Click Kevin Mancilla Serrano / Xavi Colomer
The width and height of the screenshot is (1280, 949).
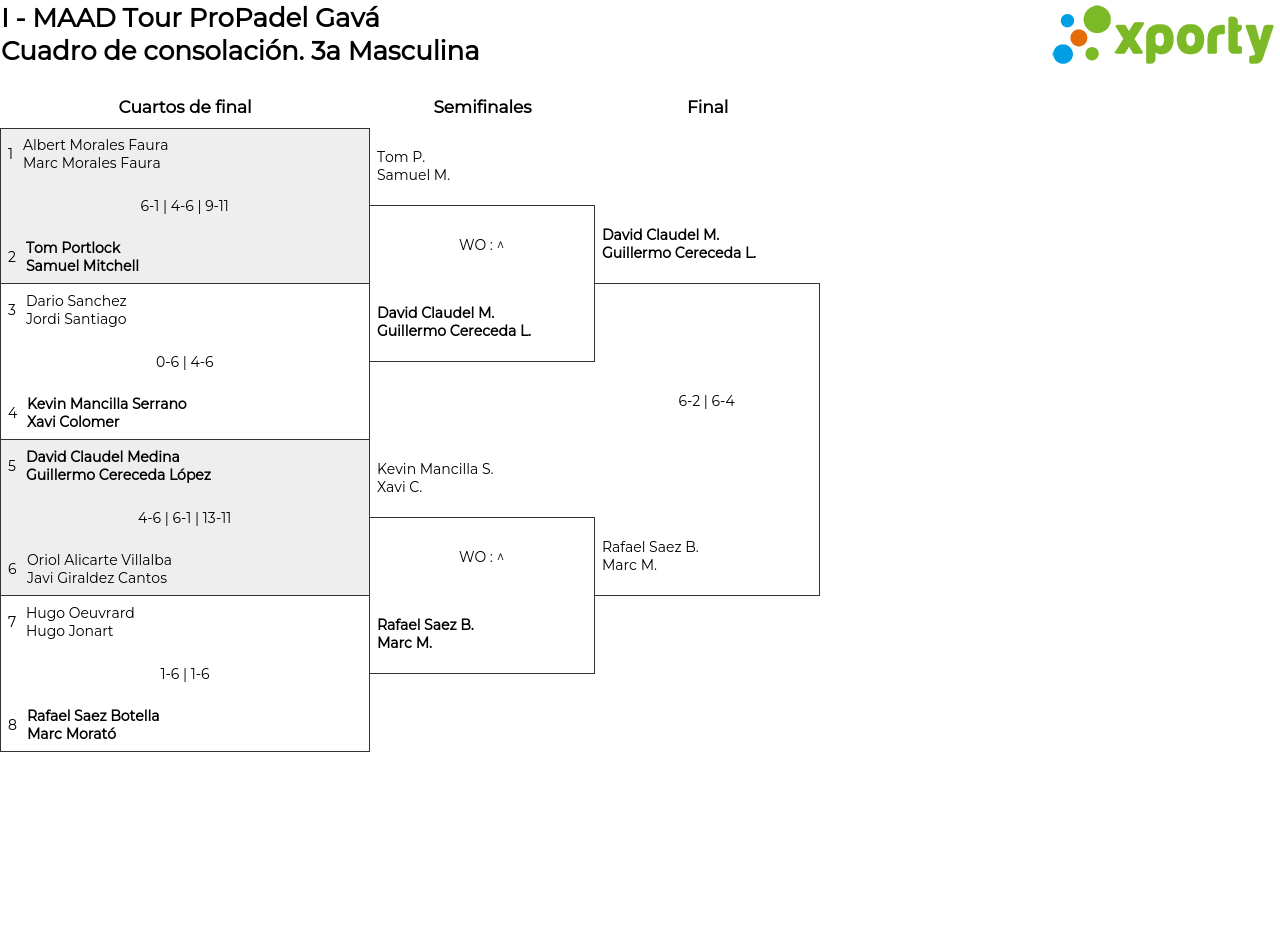click(106, 413)
